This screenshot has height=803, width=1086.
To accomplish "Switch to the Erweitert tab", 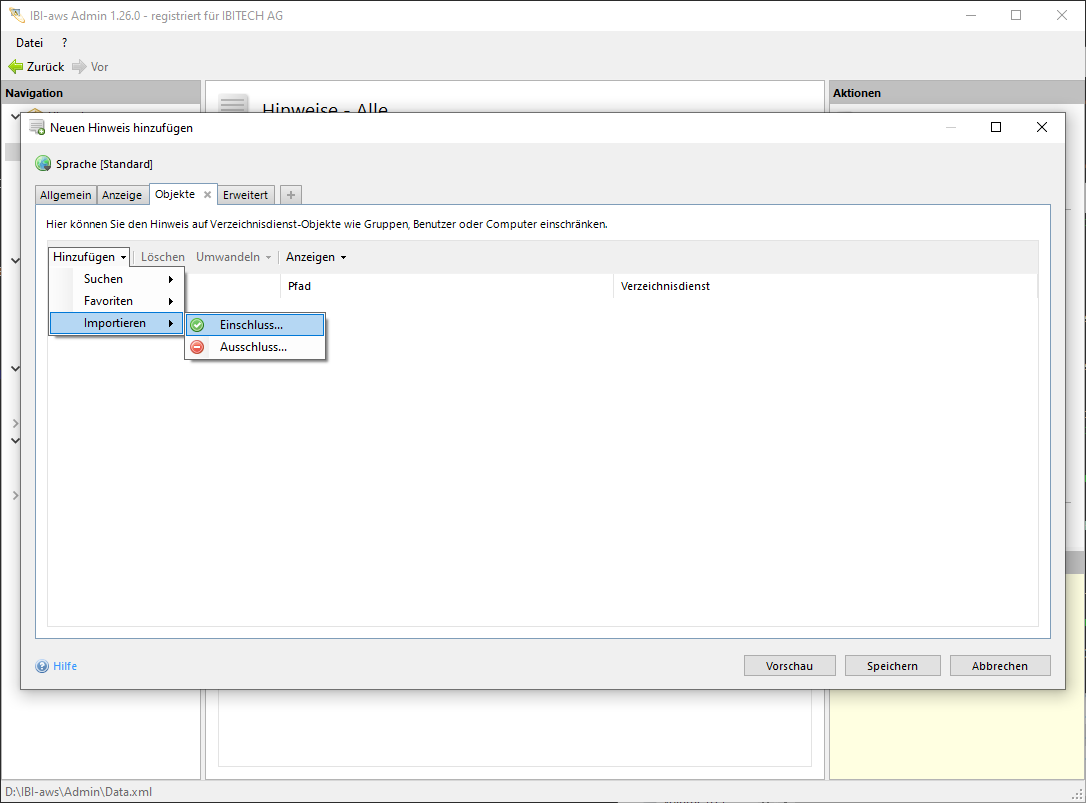I will (x=245, y=195).
